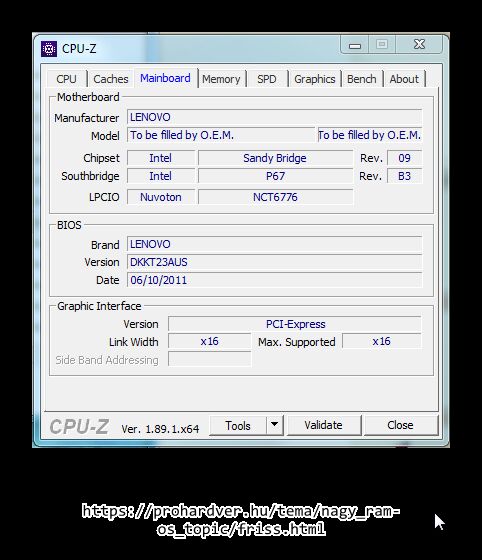This screenshot has height=560, width=482.
Task: Click the Southbridge vendor 'Intel' value
Action: [x=161, y=176]
